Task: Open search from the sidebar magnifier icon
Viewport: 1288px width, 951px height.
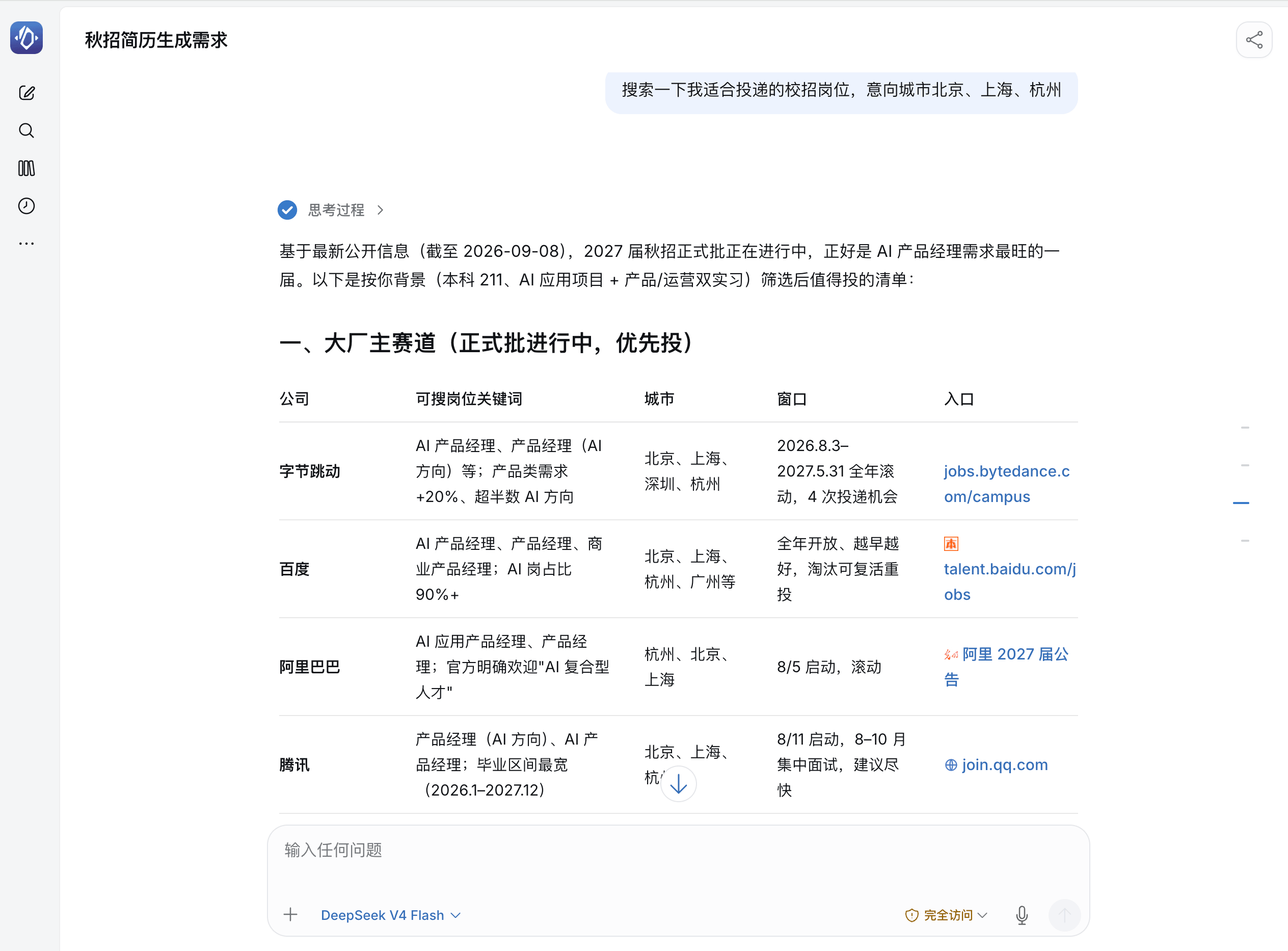Action: tap(26, 130)
